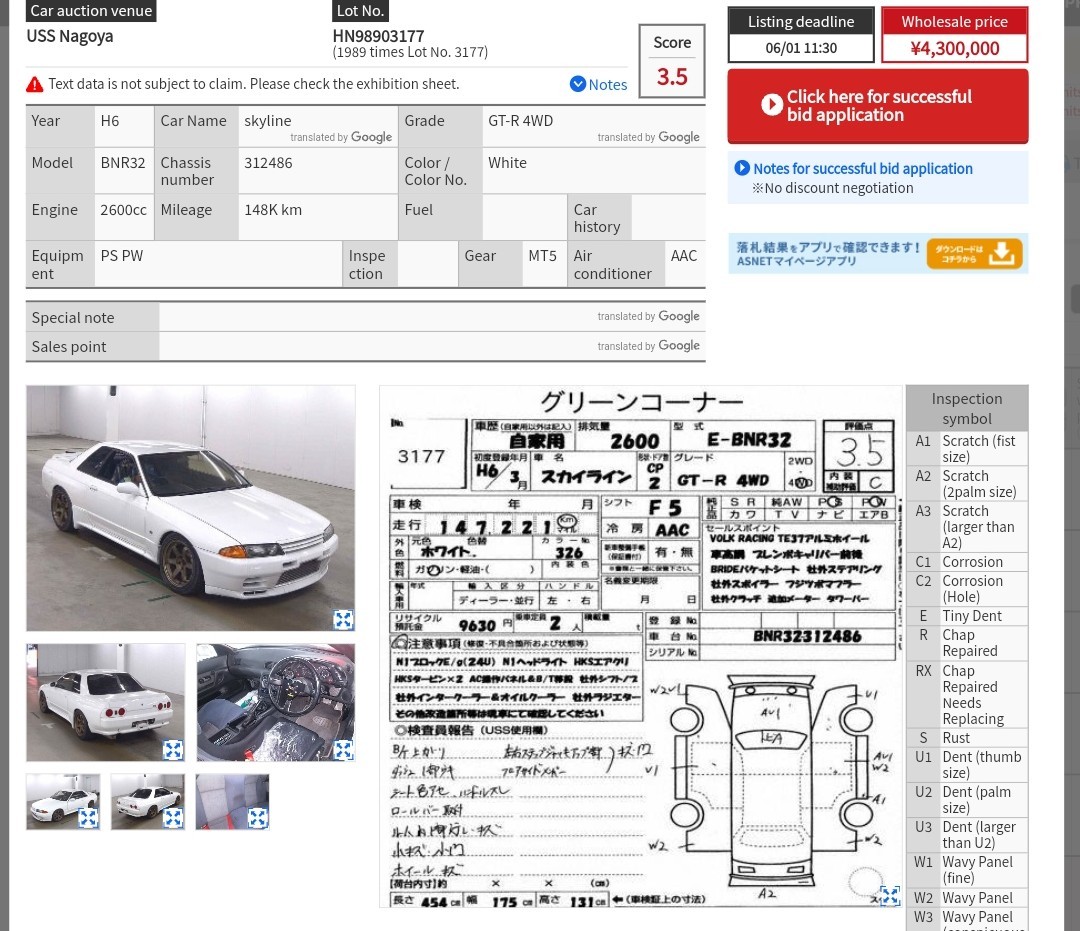The image size is (1080, 931).
Task: Open the successful bid application button
Action: [x=878, y=106]
